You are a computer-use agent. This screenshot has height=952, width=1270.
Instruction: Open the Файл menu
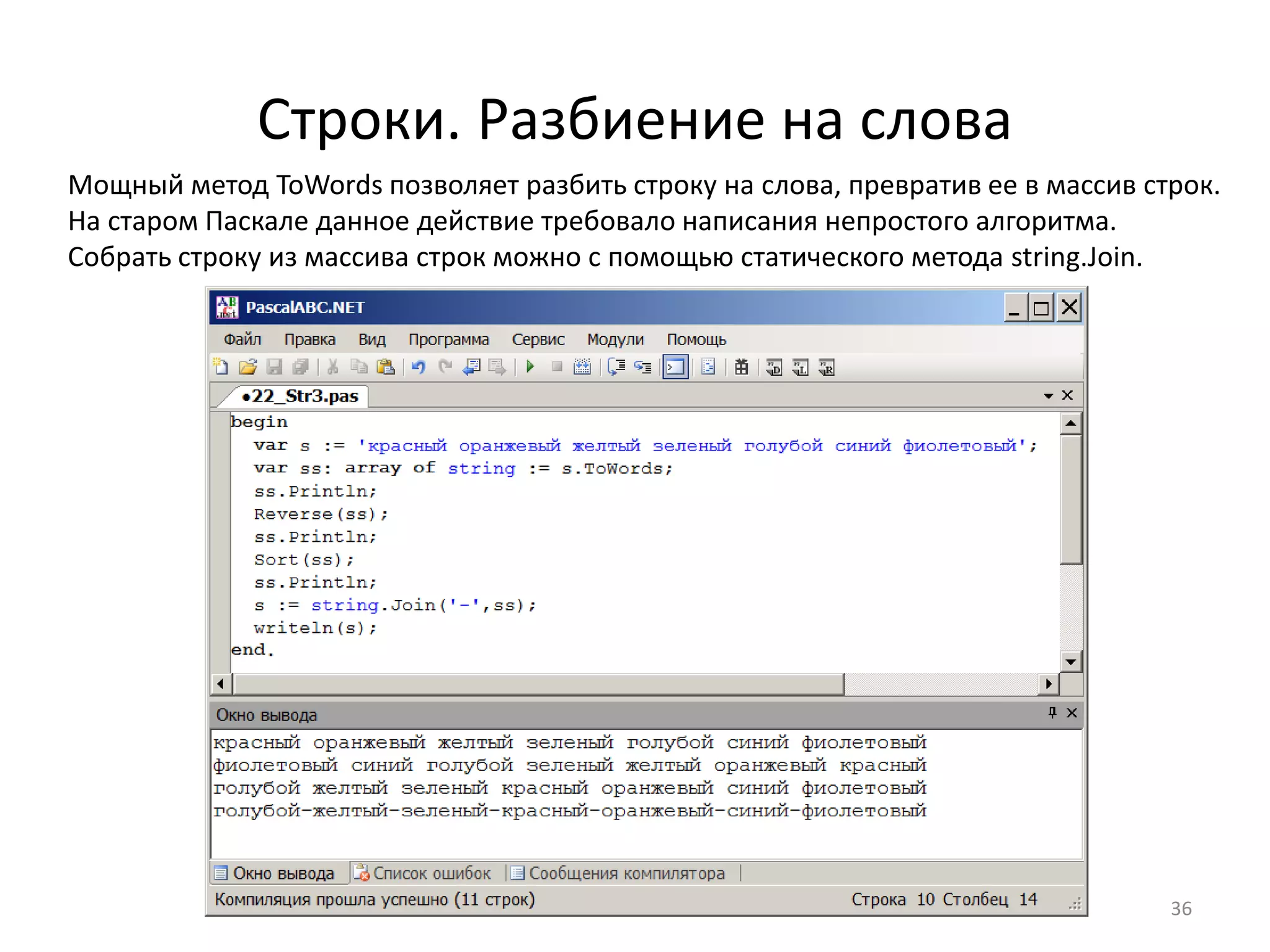(242, 339)
